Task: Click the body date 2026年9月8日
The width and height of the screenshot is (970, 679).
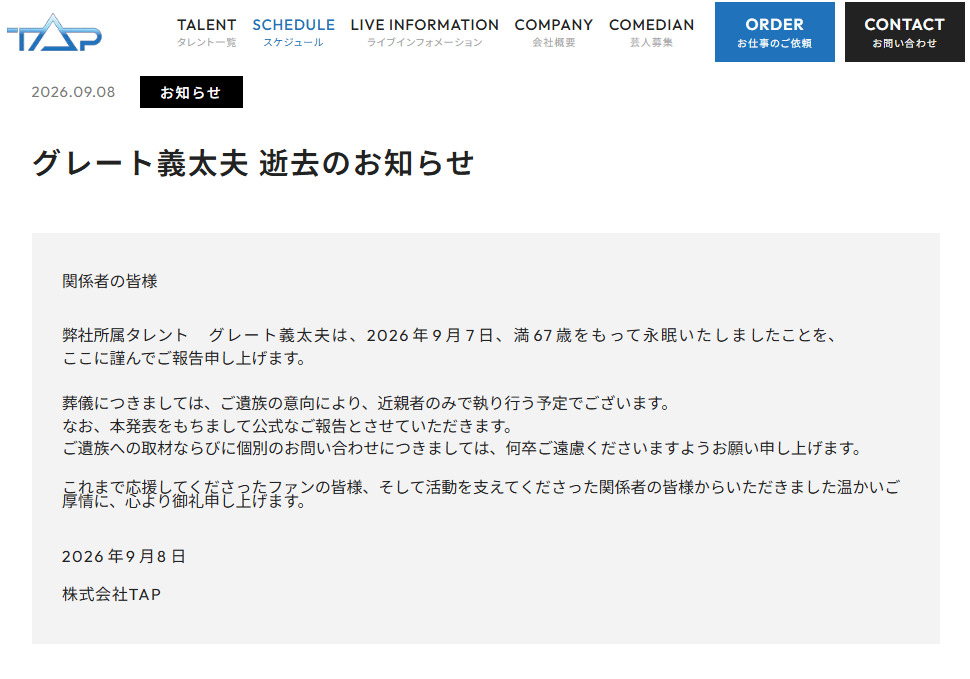Action: pyautogui.click(x=124, y=557)
